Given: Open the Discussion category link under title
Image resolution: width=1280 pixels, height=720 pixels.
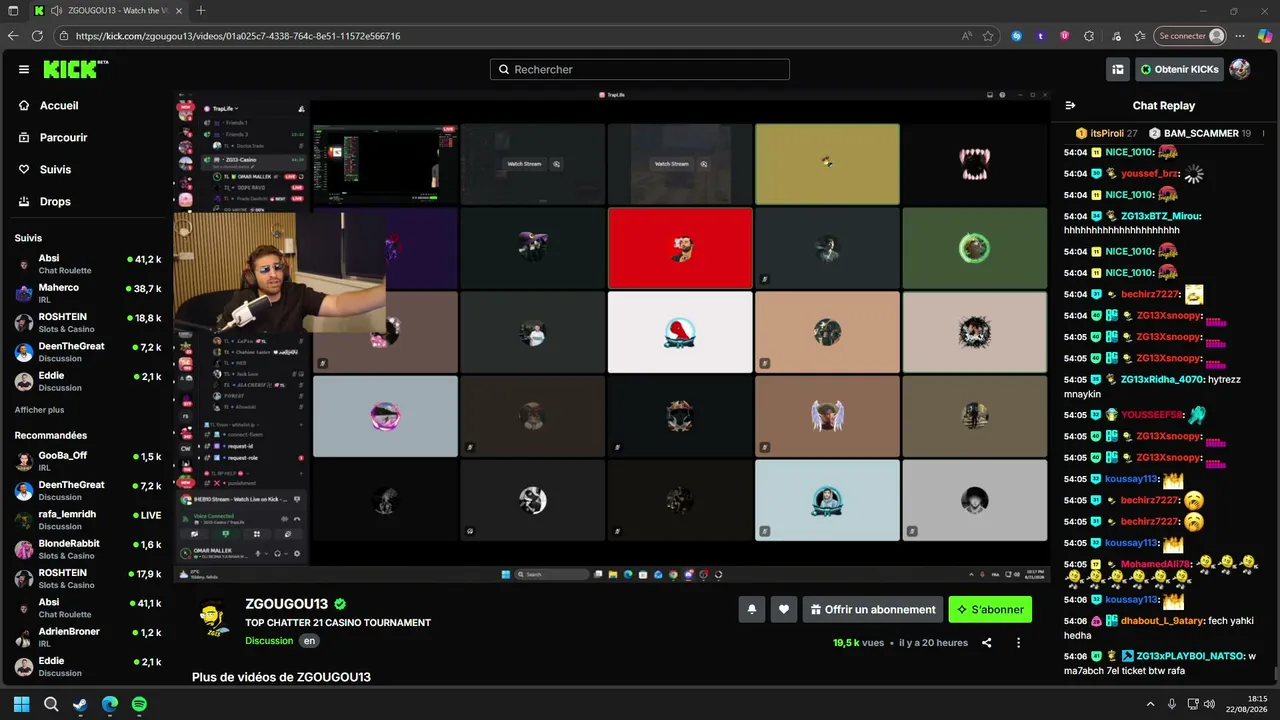Looking at the screenshot, I should click(269, 641).
